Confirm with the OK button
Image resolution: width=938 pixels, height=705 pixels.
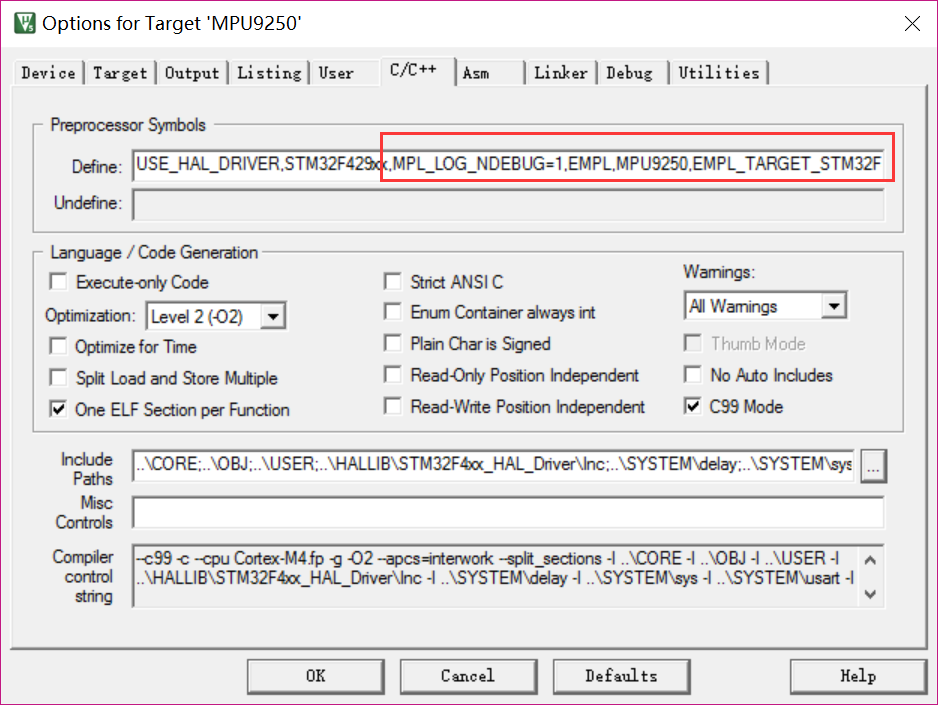pos(316,676)
